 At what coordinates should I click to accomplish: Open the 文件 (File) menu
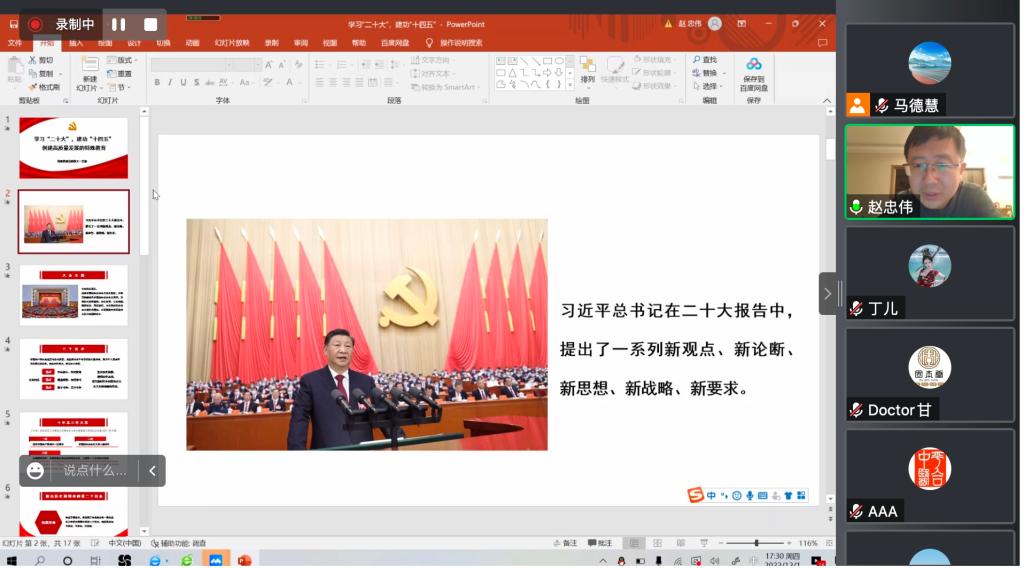15,43
